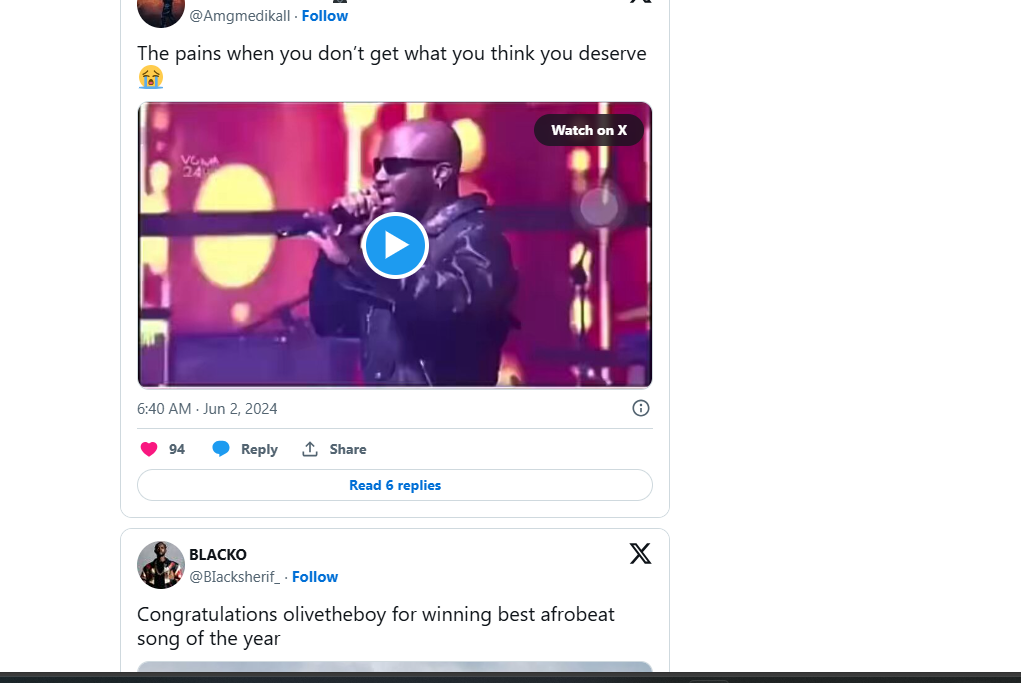Viewport: 1021px width, 683px height.
Task: Like the tweet with the heart icon
Action: click(149, 449)
